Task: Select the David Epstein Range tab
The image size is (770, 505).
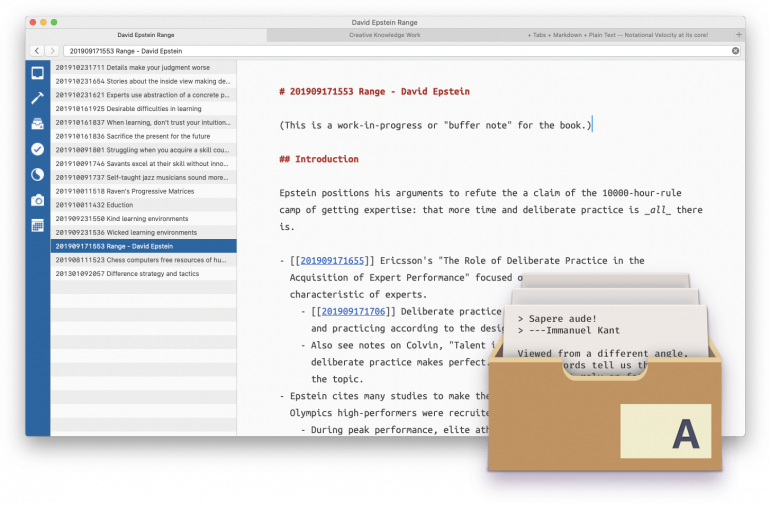Action: [146, 35]
